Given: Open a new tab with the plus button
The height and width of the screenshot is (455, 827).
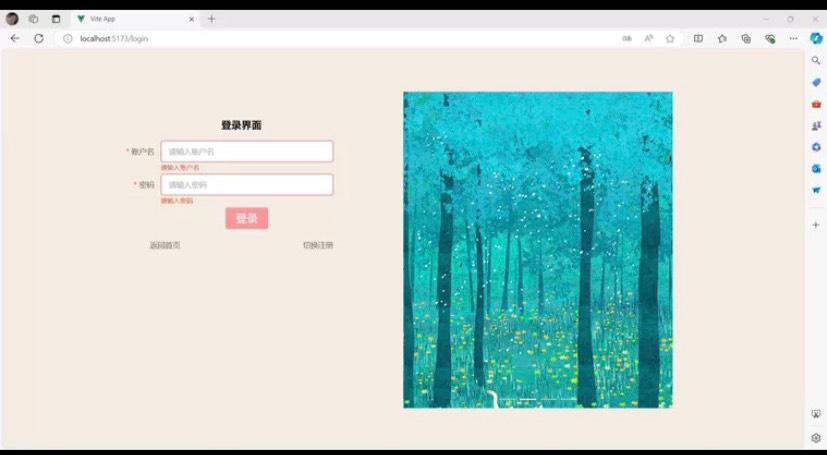Looking at the screenshot, I should pyautogui.click(x=211, y=19).
